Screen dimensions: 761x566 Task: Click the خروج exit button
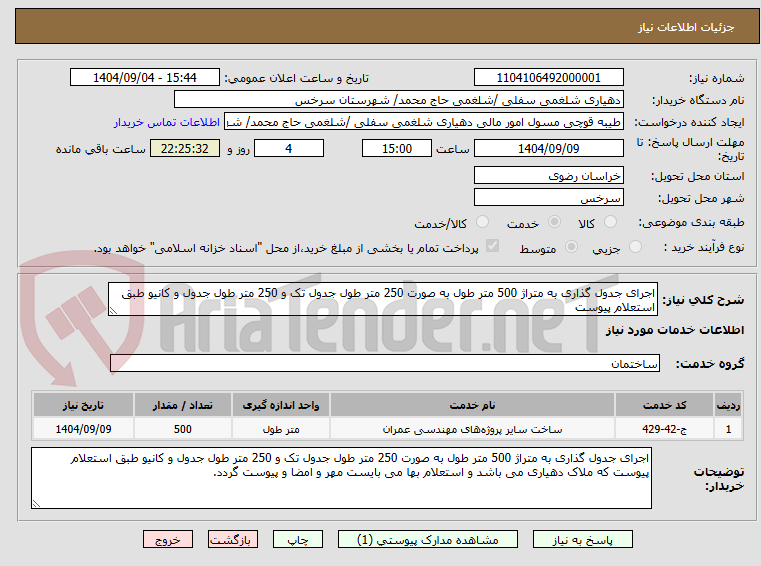167,539
